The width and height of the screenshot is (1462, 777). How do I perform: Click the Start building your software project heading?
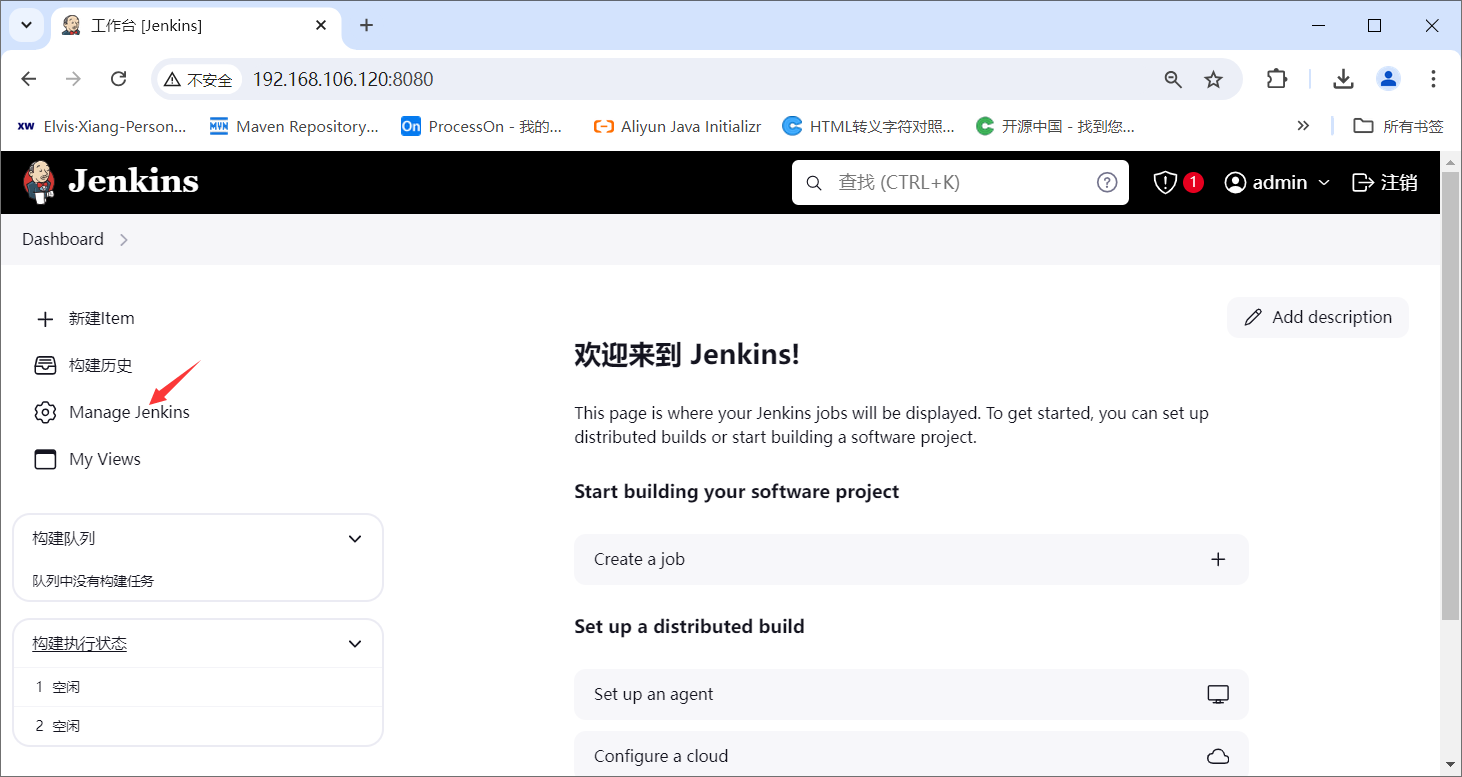pyautogui.click(x=737, y=491)
